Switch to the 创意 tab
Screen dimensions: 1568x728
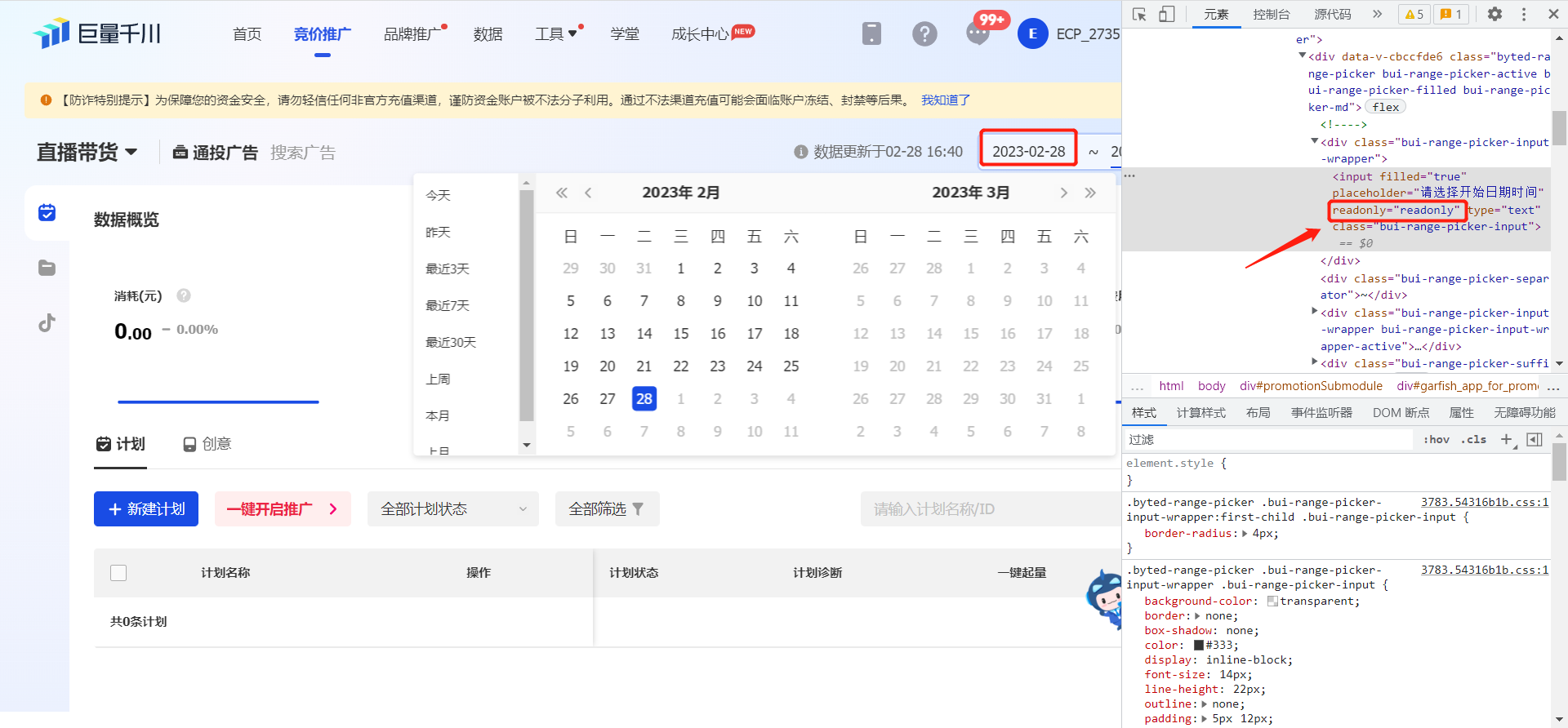(207, 444)
